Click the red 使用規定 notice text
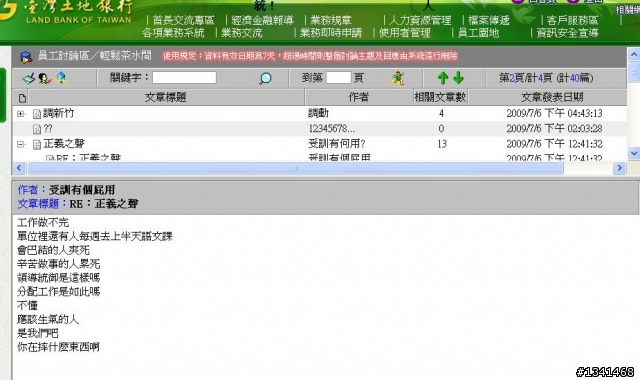The image size is (640, 380). pyautogui.click(x=310, y=56)
